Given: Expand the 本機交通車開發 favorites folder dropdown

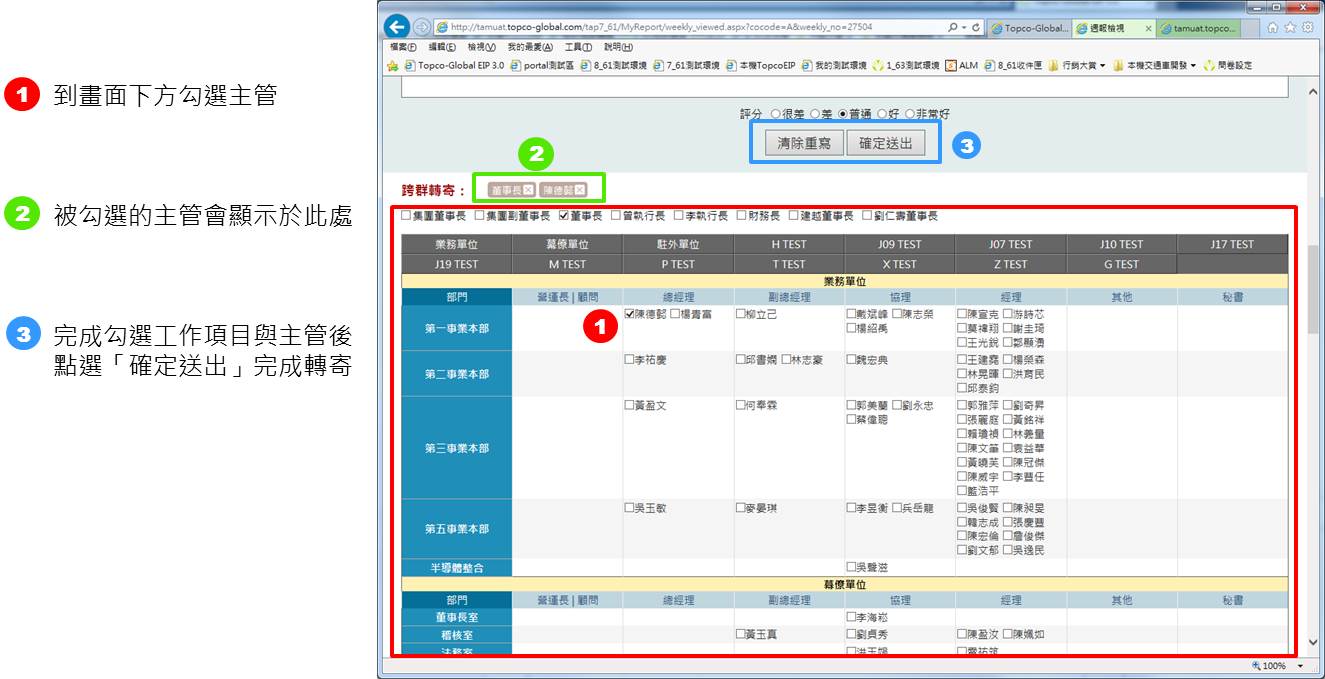Looking at the screenshot, I should click(x=1193, y=66).
